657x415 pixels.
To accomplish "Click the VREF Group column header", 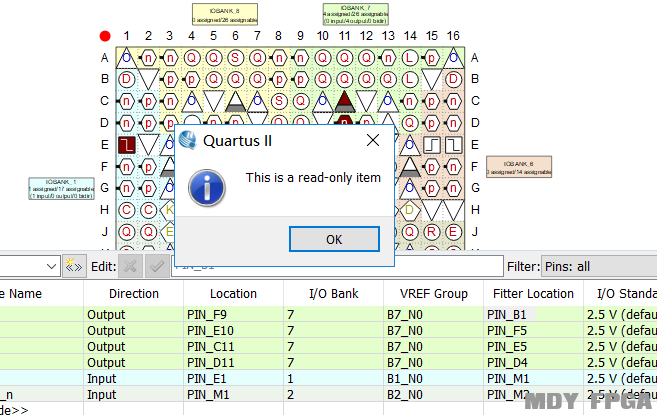I will (433, 294).
